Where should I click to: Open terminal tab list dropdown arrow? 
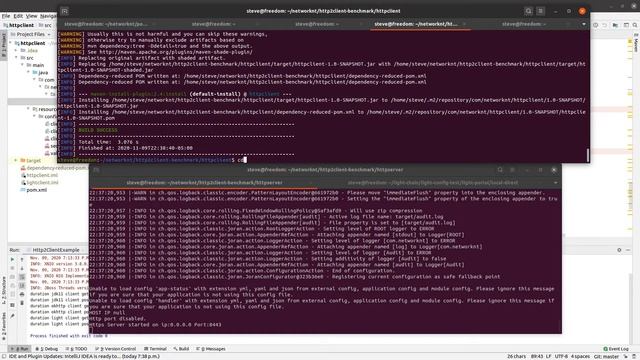(584, 24)
